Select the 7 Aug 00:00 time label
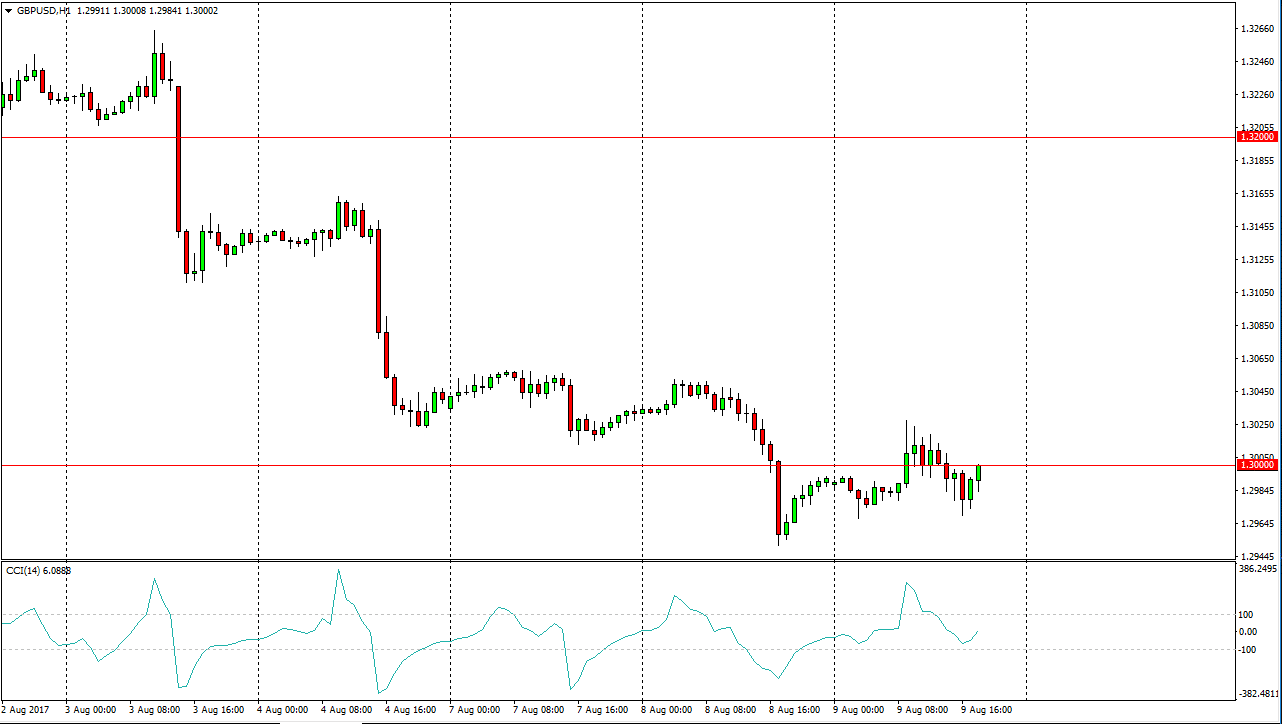 [474, 710]
